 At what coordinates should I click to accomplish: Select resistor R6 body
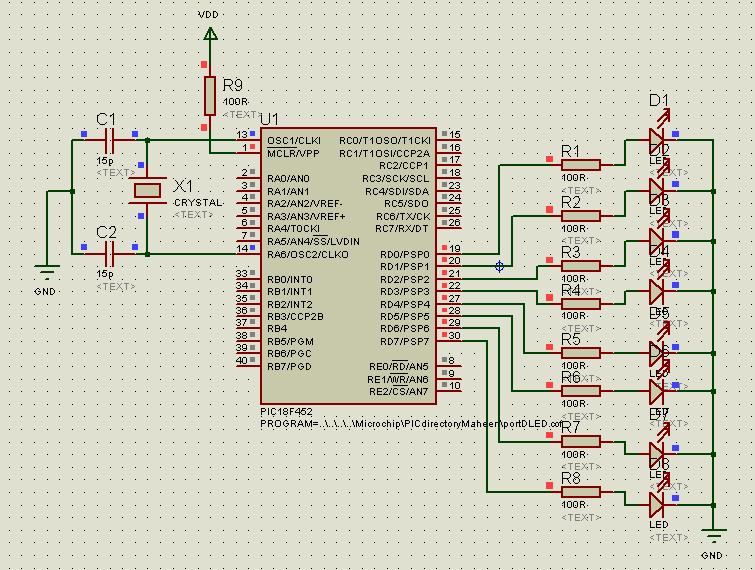(581, 390)
